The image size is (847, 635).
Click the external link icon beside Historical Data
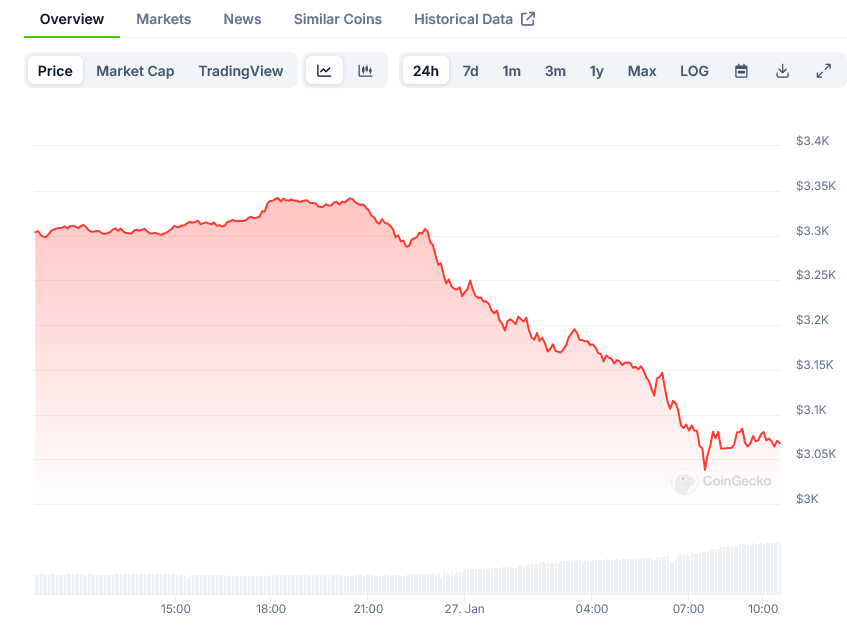pos(528,19)
